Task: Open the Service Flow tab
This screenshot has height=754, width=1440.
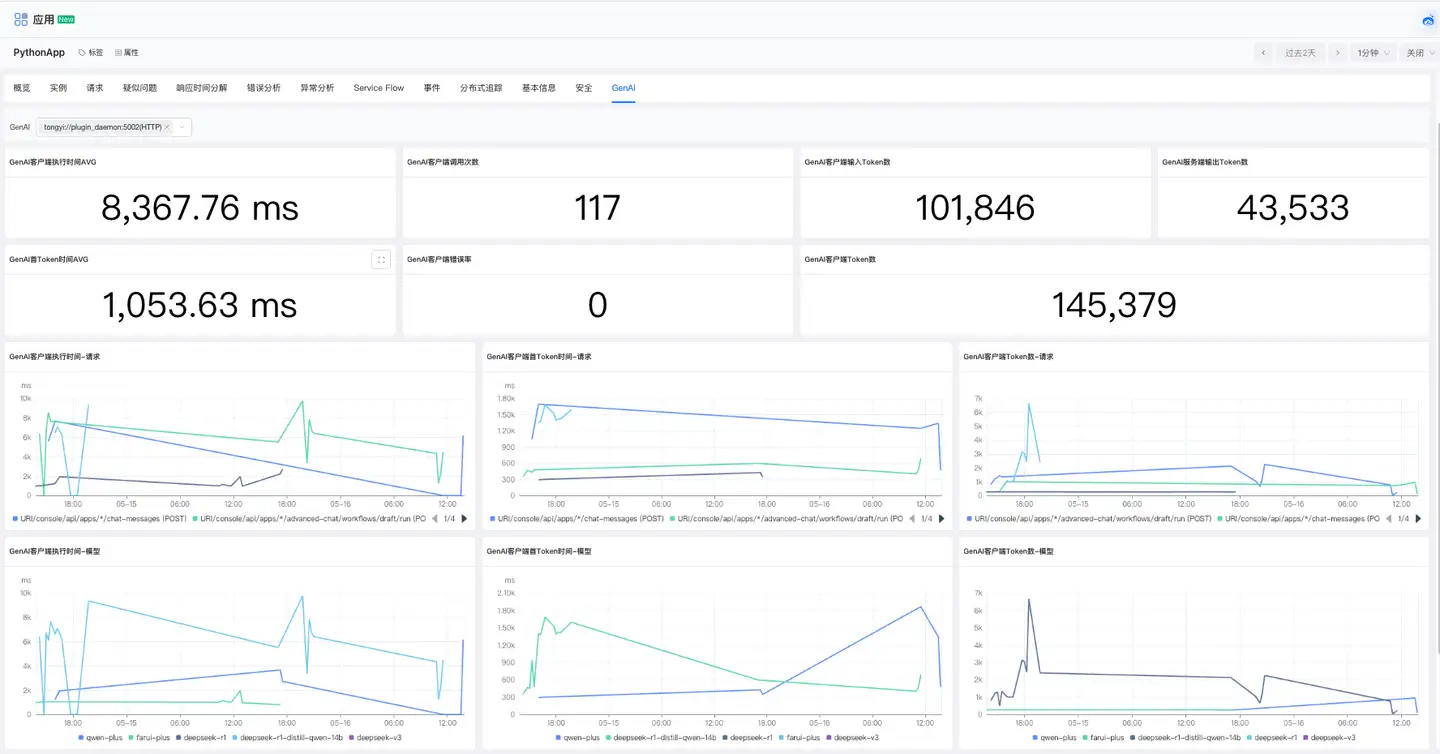Action: click(x=378, y=88)
